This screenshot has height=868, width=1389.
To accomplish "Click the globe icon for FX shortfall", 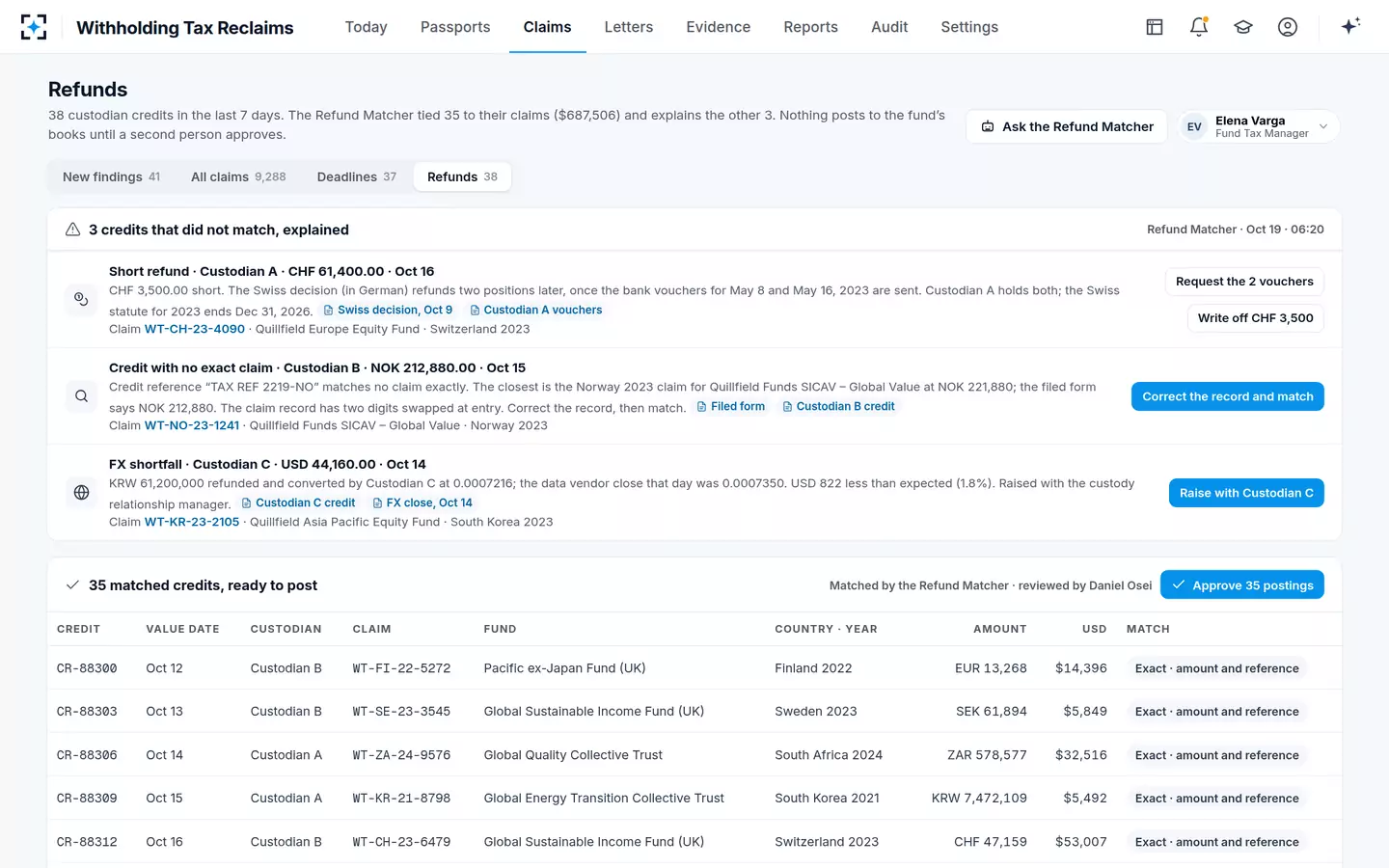I will (82, 492).
